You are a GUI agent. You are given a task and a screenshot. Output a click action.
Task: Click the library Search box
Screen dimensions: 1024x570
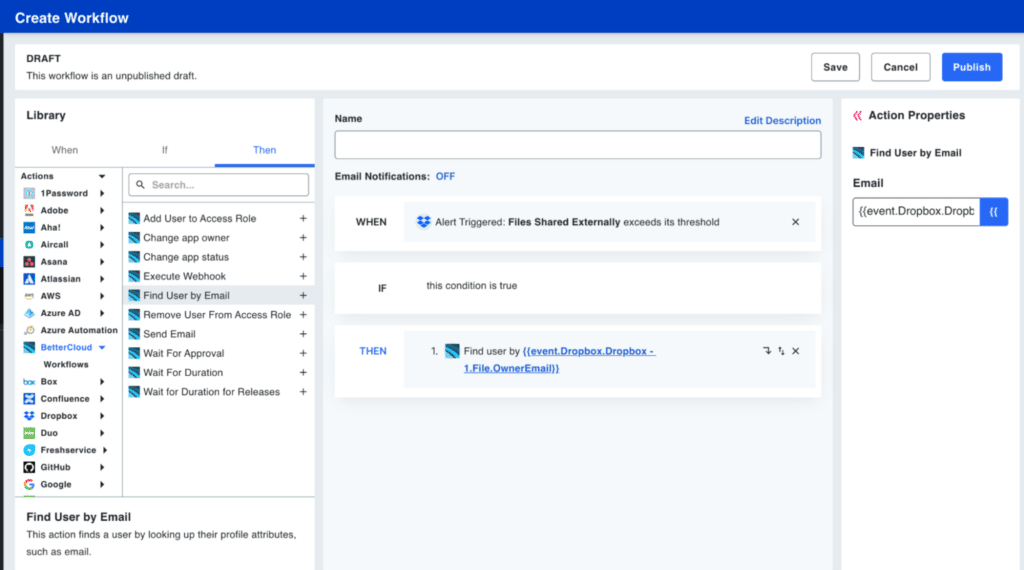tap(219, 185)
